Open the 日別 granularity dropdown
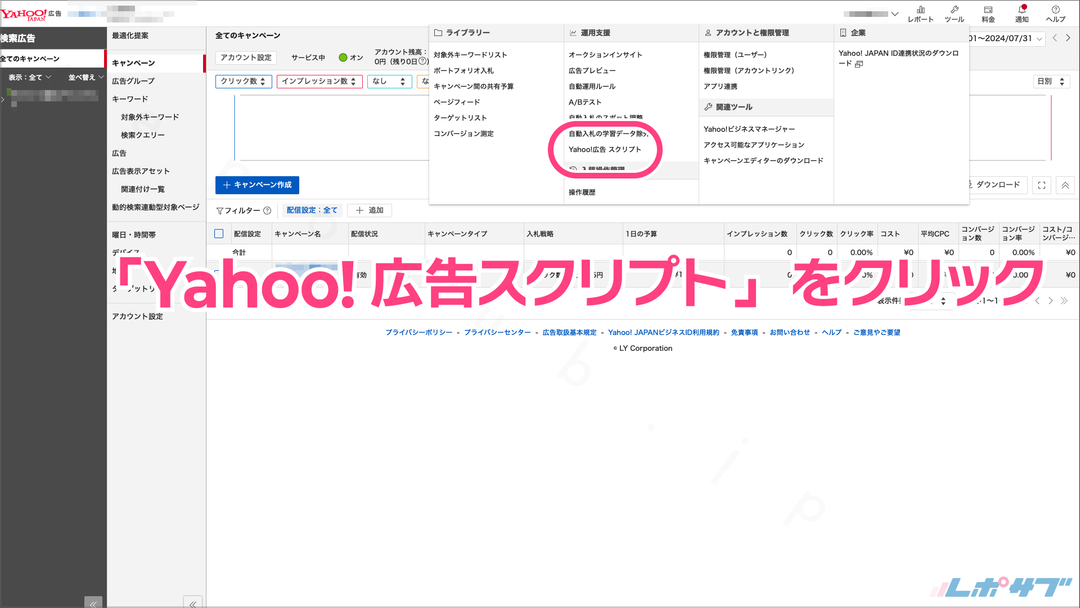This screenshot has height=608, width=1080. tap(1051, 81)
